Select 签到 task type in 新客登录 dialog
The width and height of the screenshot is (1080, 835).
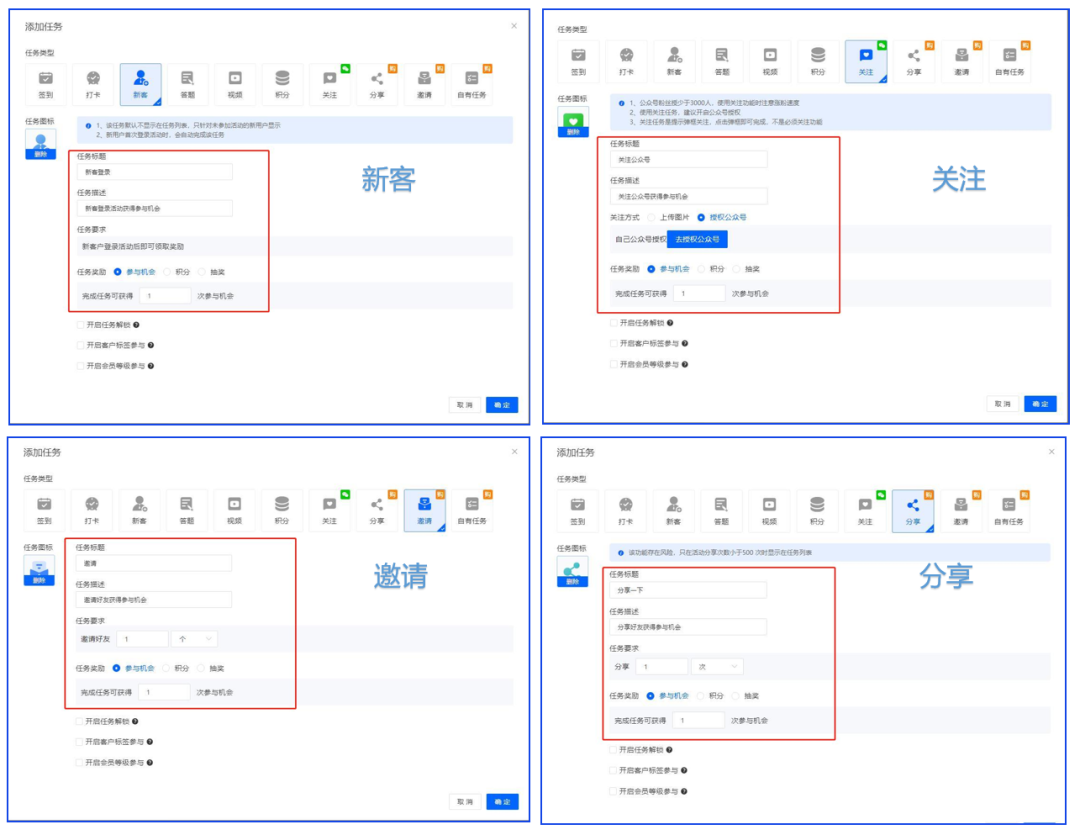45,84
